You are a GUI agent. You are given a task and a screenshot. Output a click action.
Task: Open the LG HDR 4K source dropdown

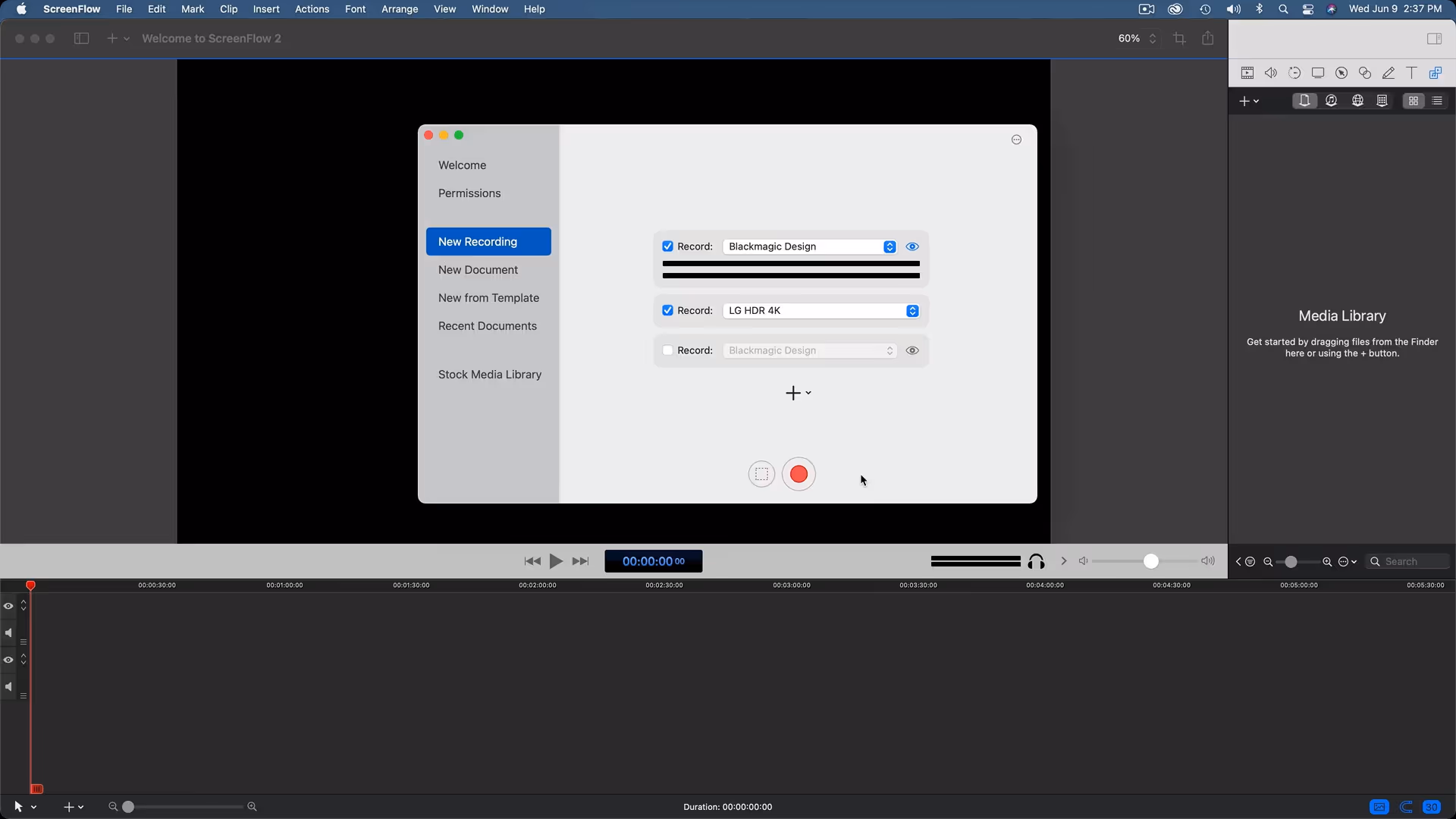click(821, 311)
